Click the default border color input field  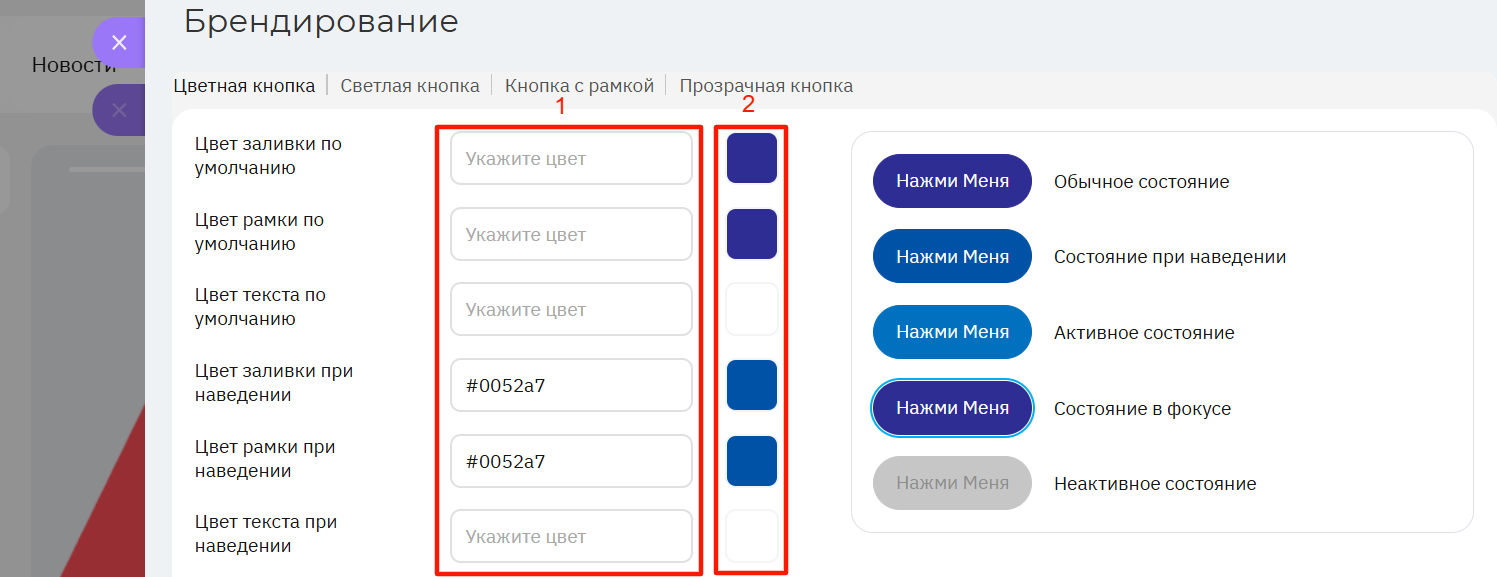pos(571,235)
